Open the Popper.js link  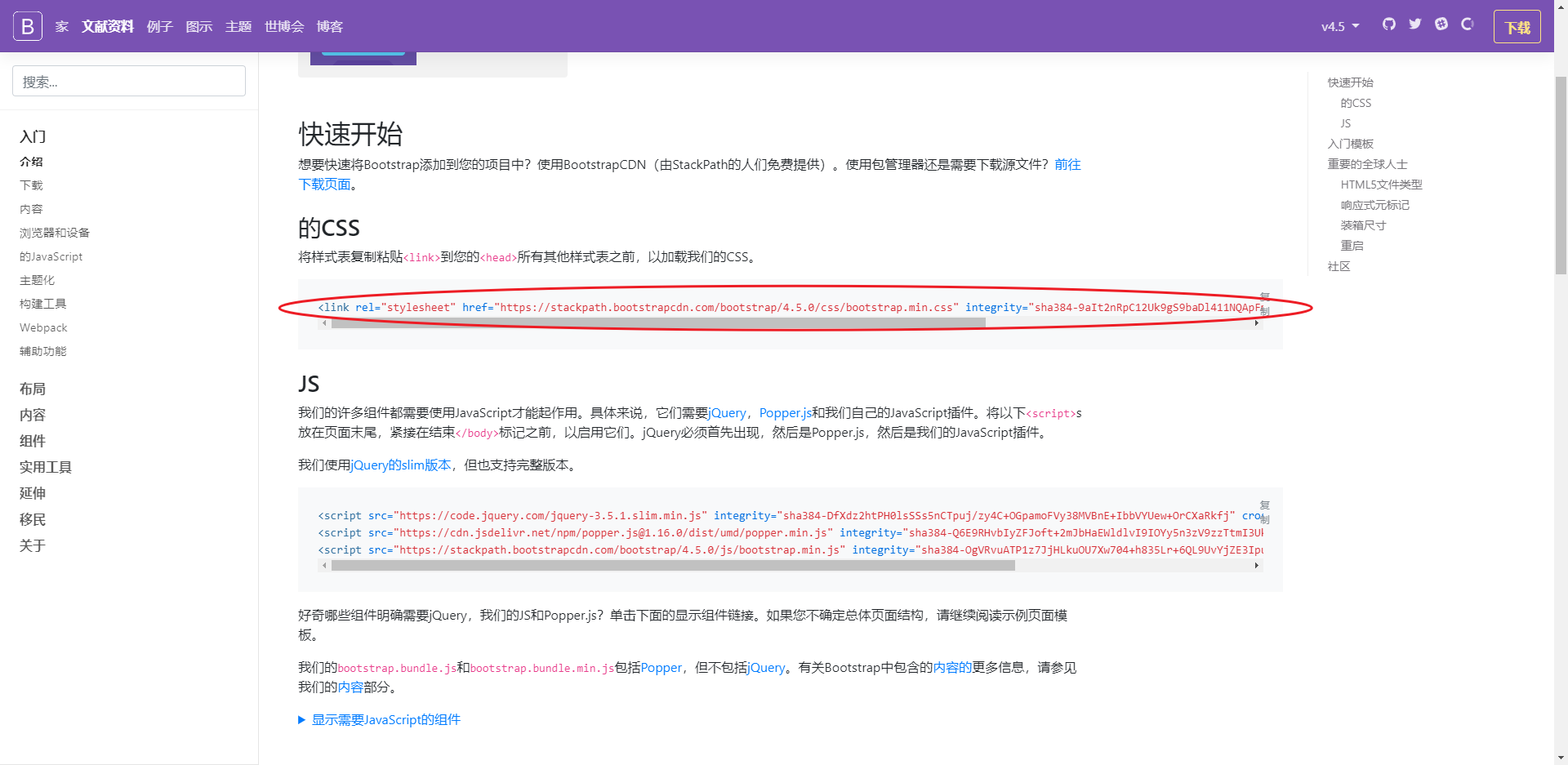[x=784, y=412]
